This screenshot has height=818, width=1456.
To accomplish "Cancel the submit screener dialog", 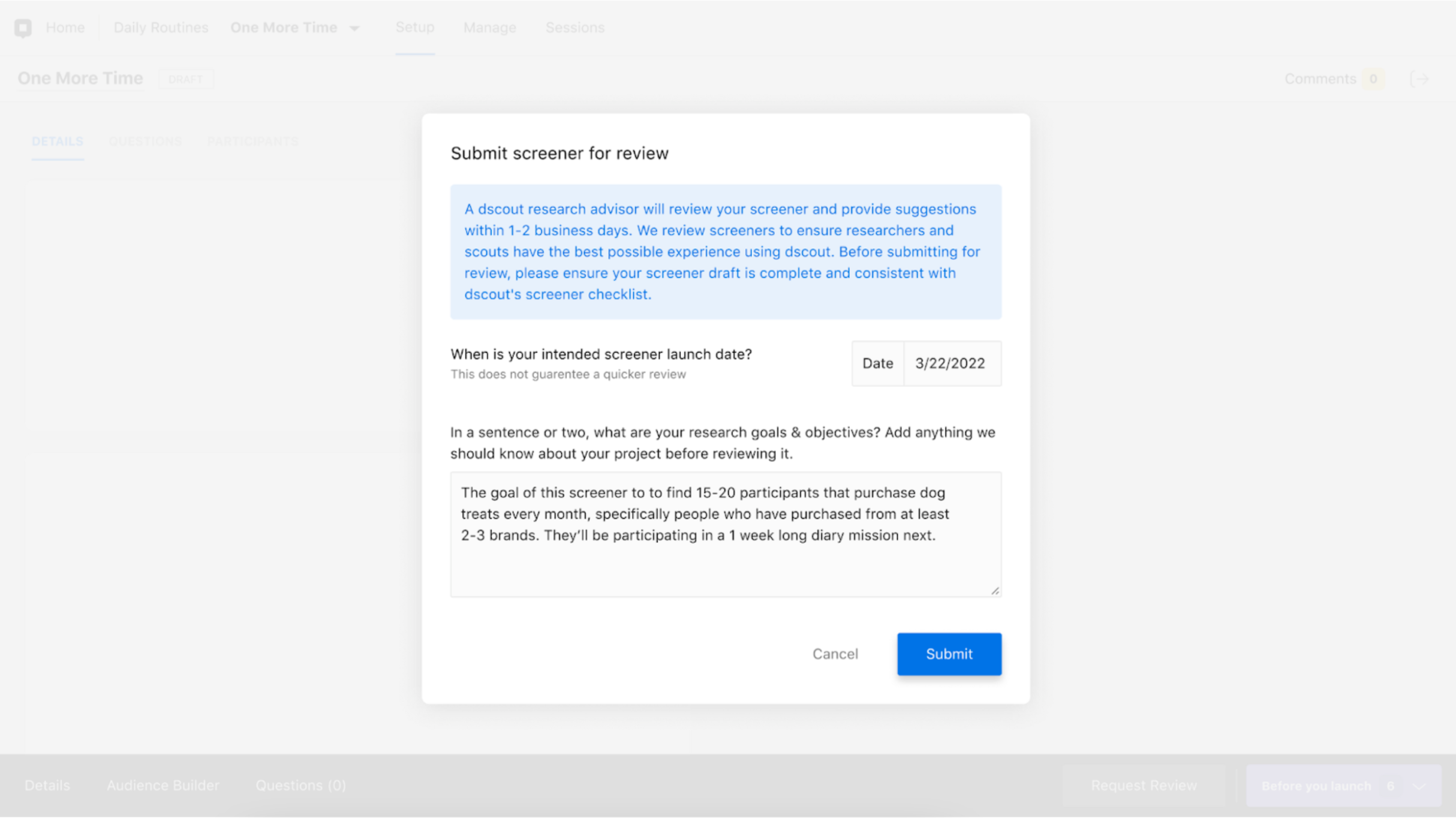I will click(x=835, y=654).
